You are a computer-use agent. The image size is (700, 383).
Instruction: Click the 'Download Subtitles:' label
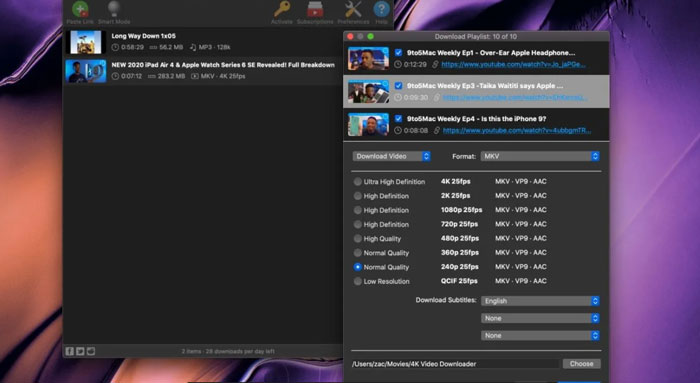(x=446, y=300)
